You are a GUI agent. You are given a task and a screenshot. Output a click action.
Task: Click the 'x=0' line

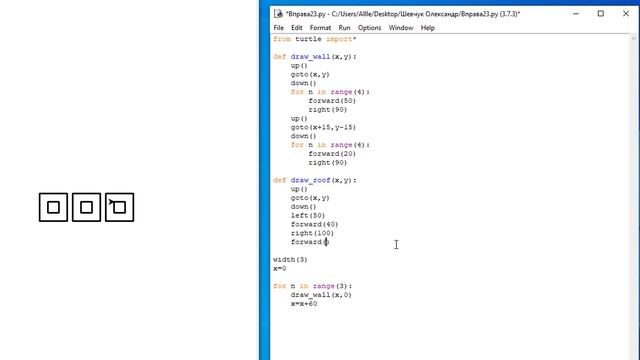(x=280, y=269)
